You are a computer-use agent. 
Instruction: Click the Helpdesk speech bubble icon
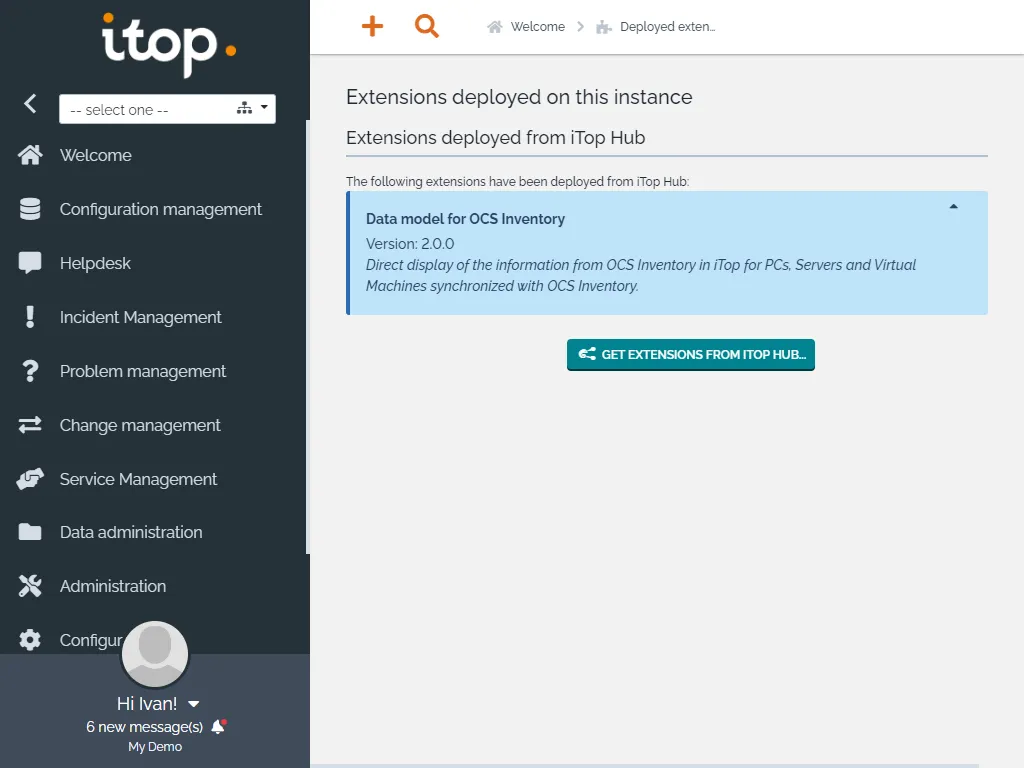click(x=30, y=263)
